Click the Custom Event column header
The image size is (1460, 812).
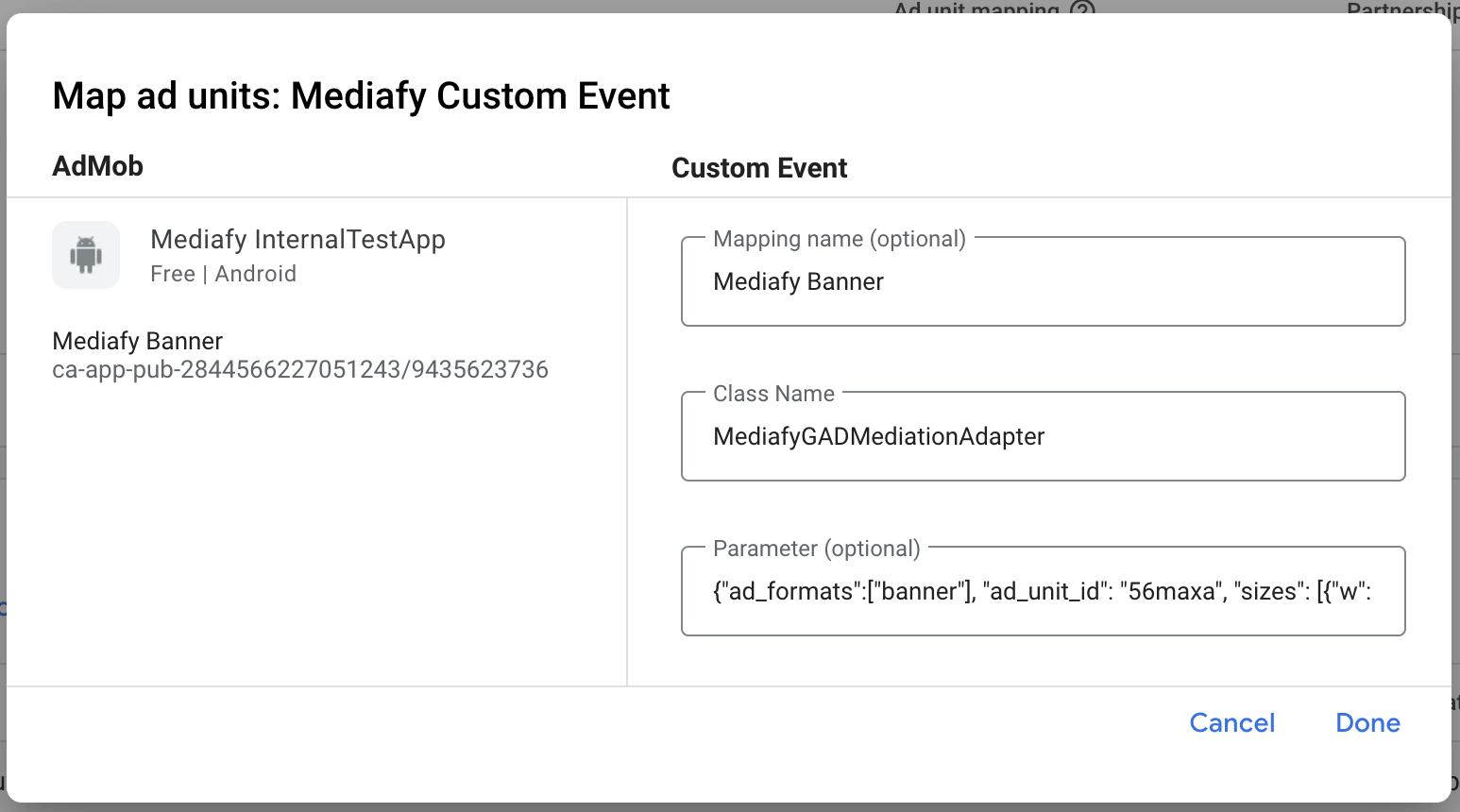(x=759, y=168)
